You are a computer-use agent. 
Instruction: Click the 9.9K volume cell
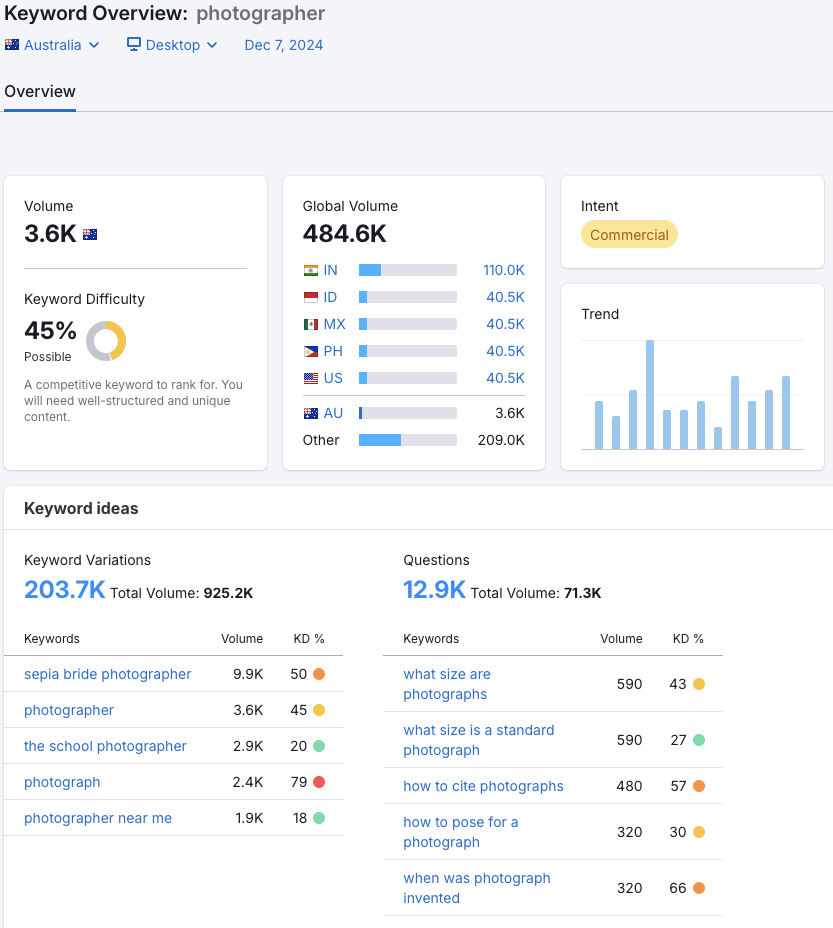[248, 675]
